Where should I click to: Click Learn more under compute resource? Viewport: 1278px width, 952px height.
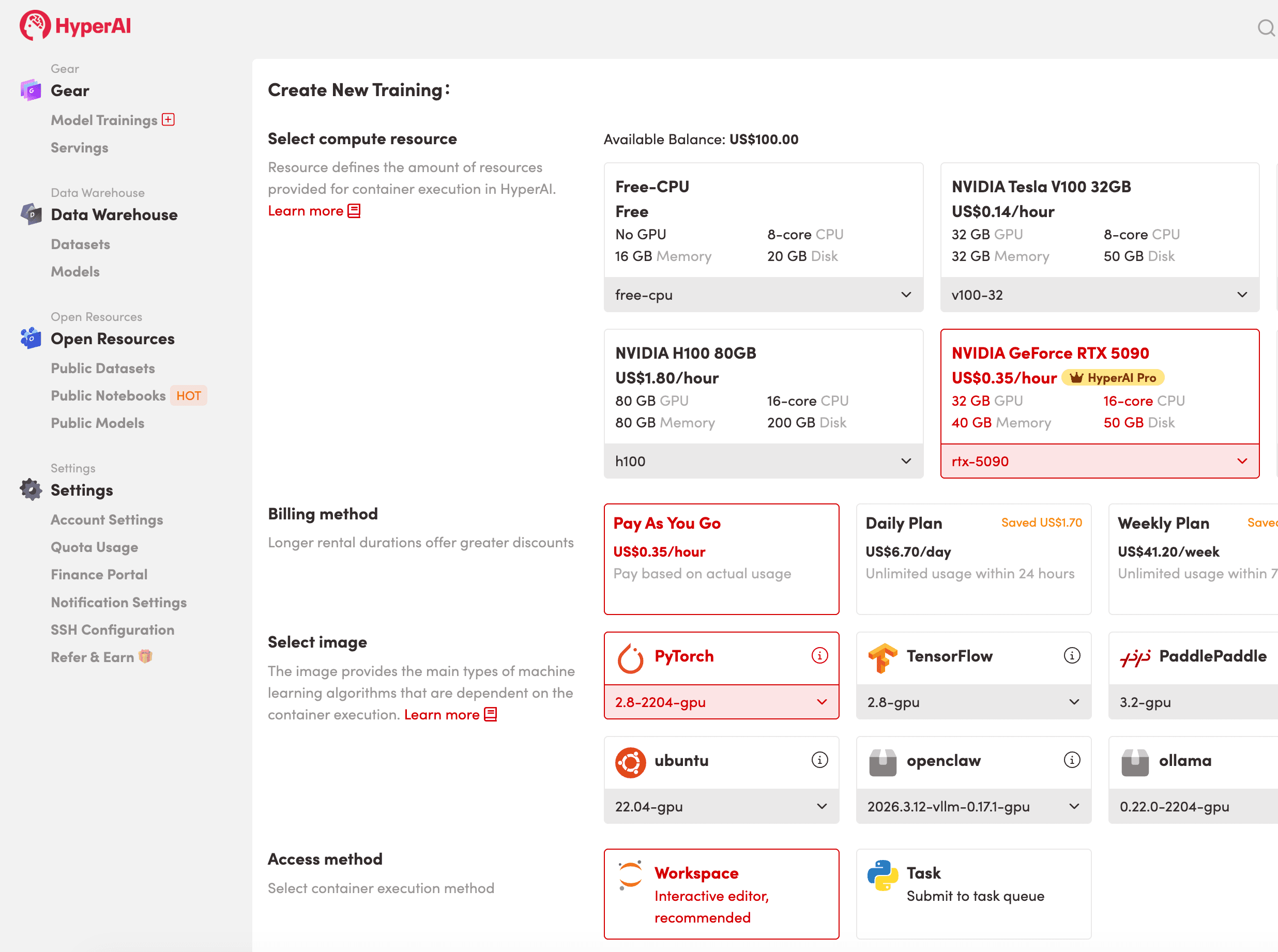point(306,211)
